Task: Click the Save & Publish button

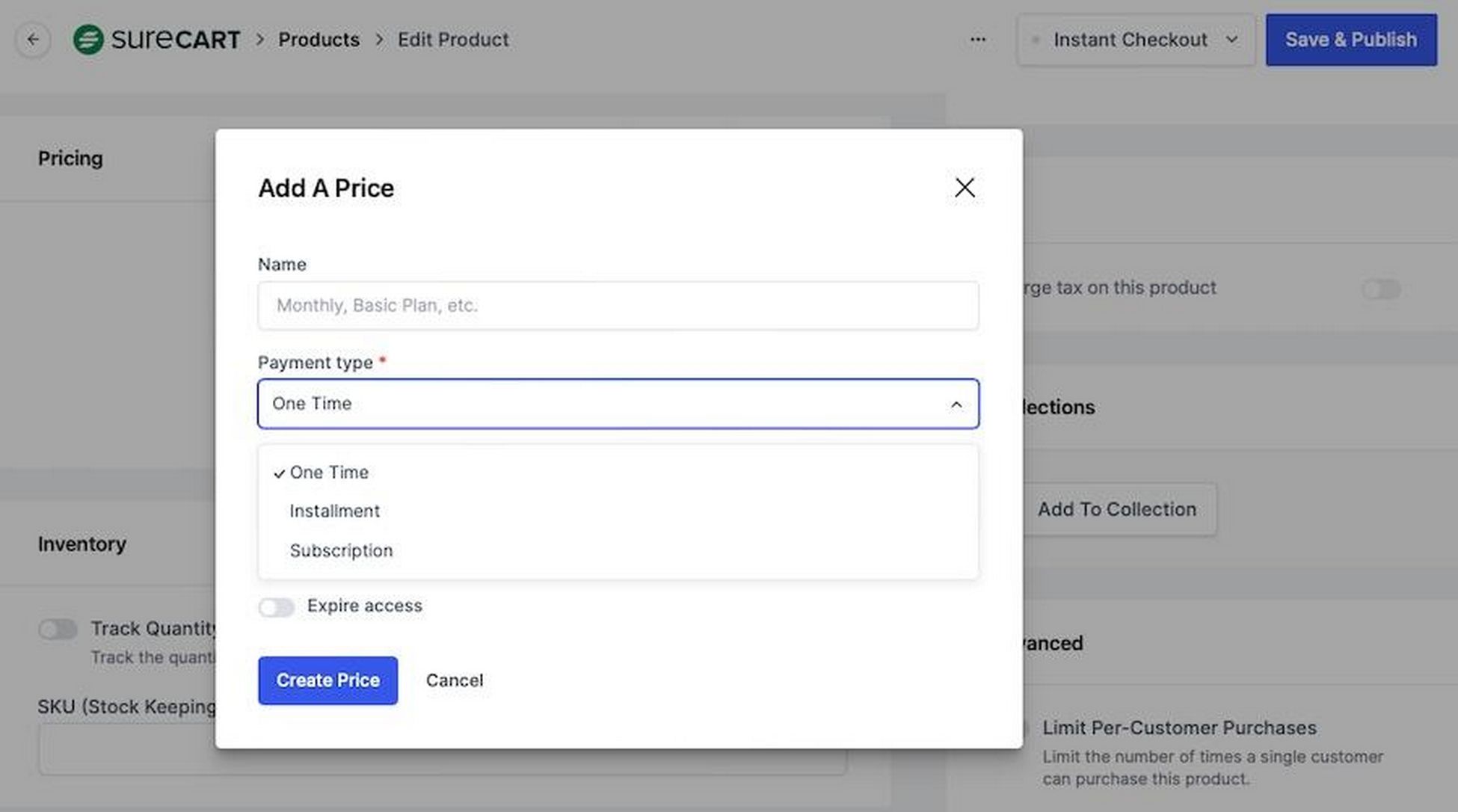Action: (1351, 40)
